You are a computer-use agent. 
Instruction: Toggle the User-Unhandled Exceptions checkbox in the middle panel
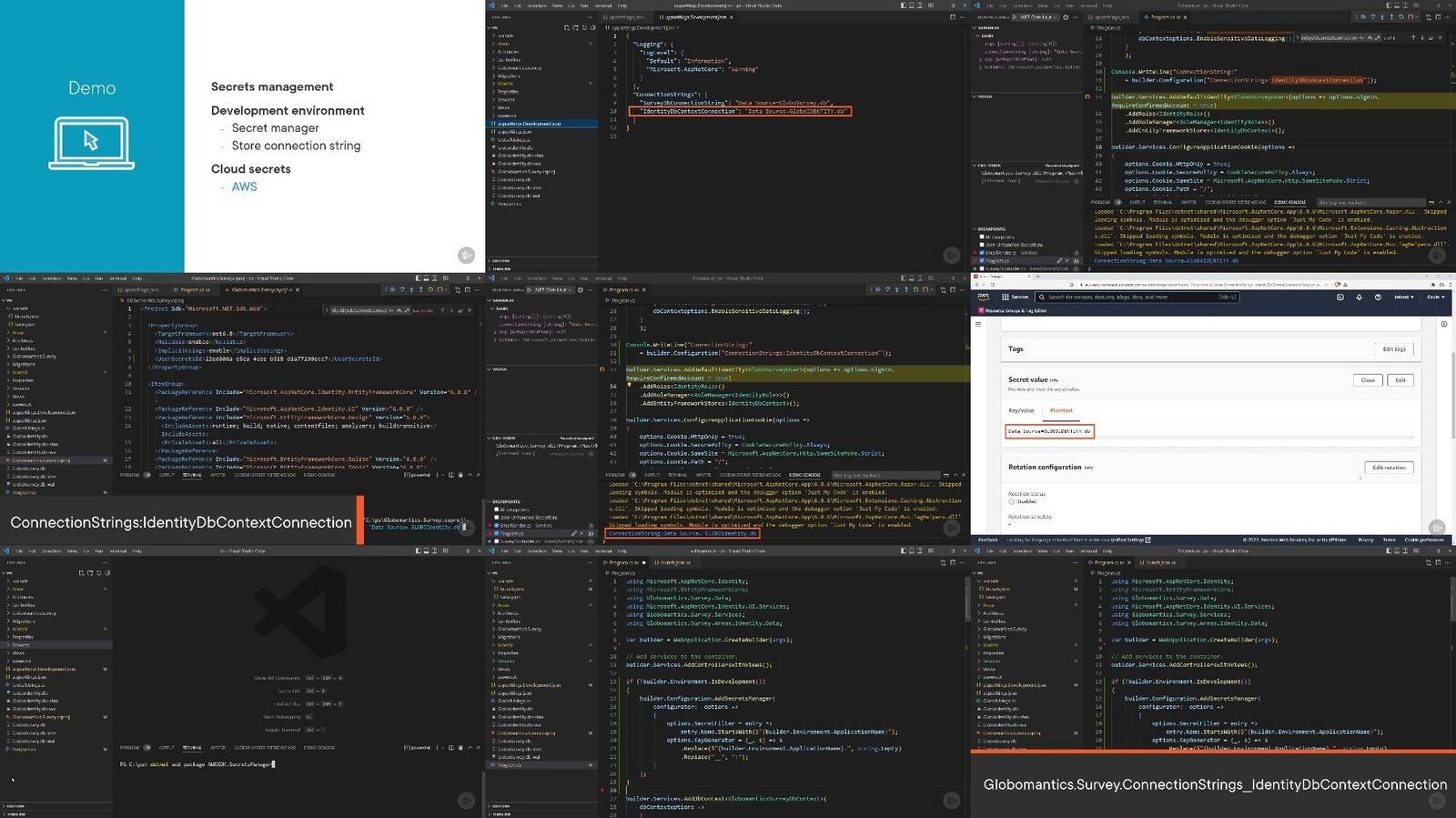click(x=495, y=518)
